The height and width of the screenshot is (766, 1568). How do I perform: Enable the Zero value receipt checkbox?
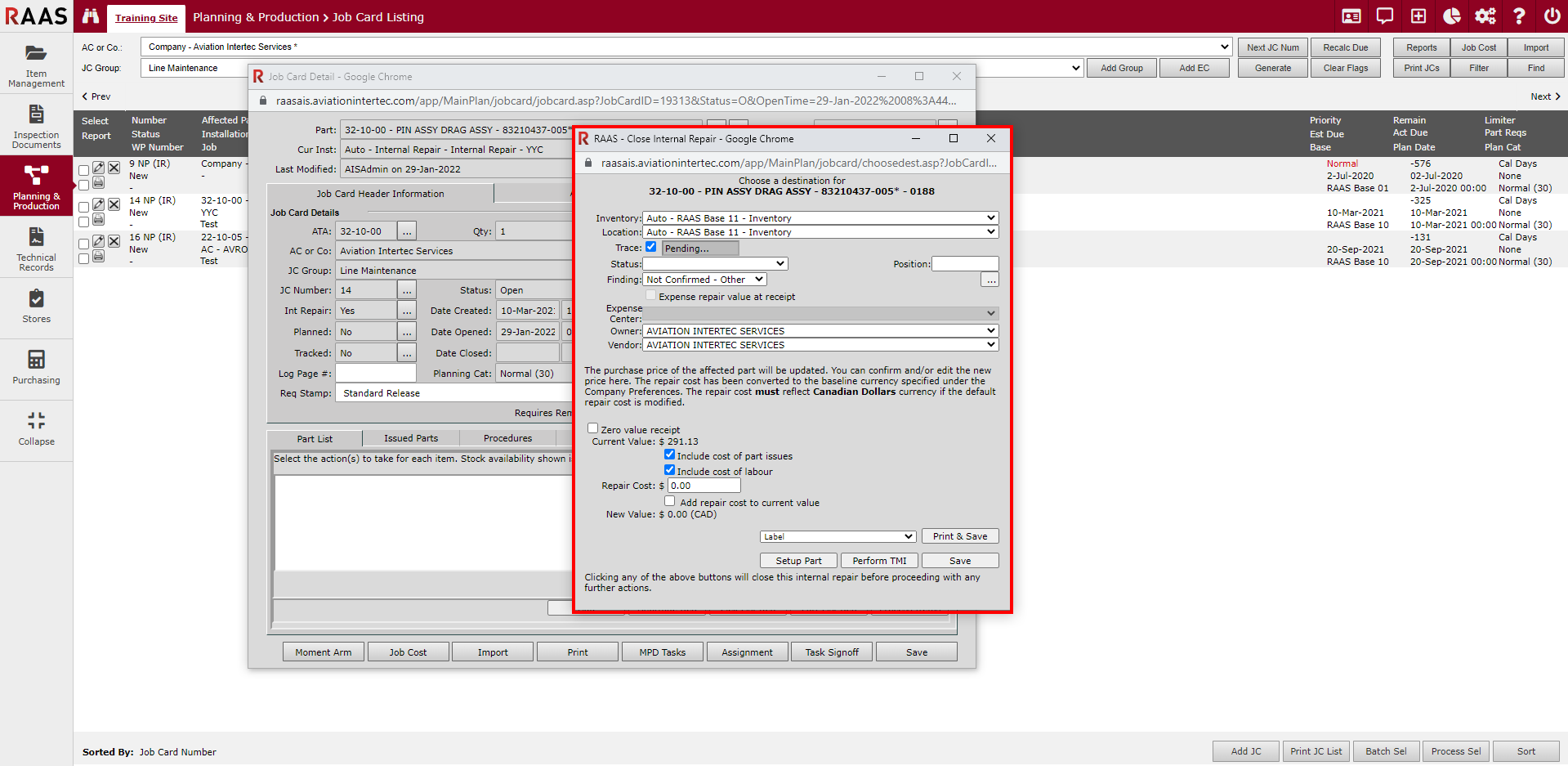click(x=593, y=428)
